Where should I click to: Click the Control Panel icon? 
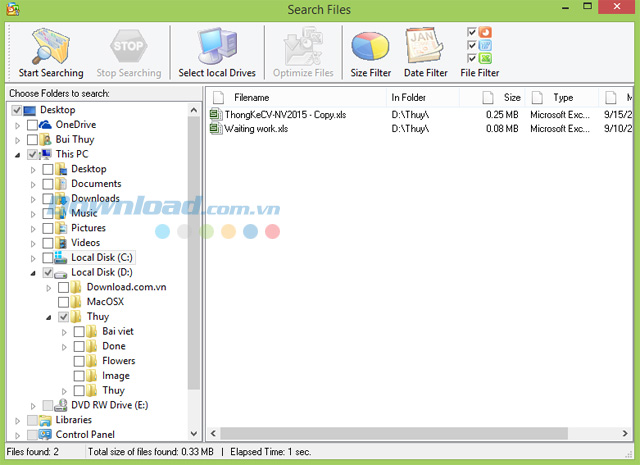point(45,434)
